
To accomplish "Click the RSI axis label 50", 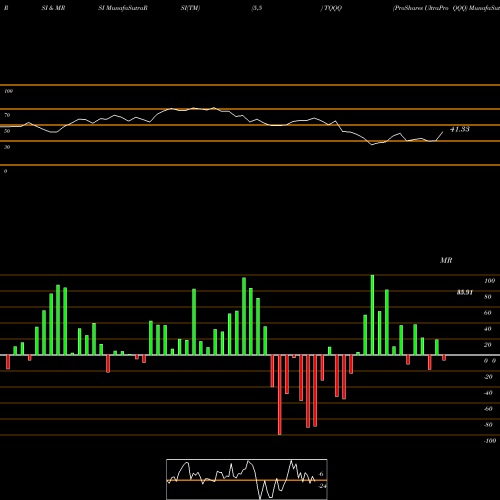I will coord(7,131).
